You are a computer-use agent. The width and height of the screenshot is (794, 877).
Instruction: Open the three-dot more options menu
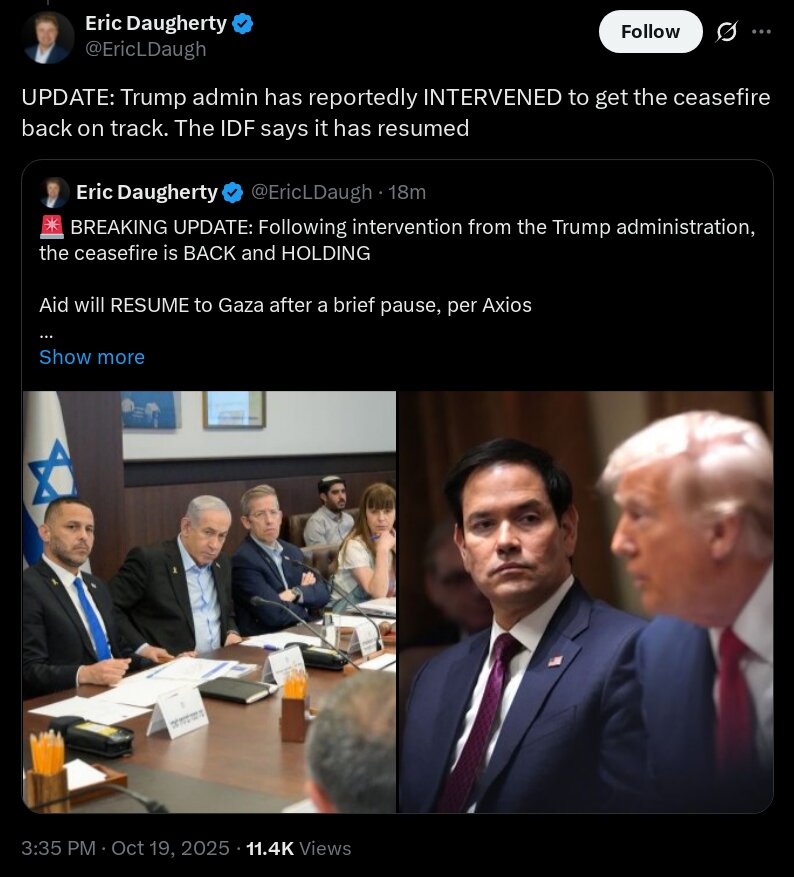tap(761, 32)
